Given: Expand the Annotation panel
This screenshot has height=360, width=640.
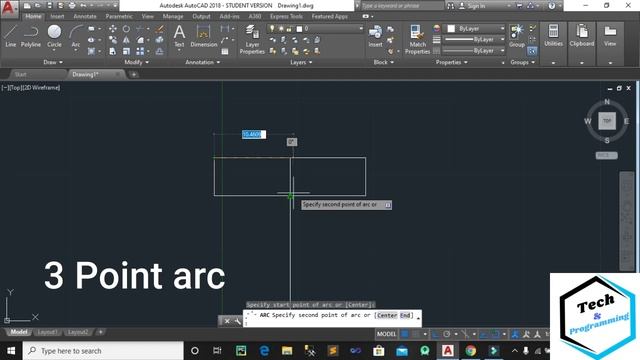Looking at the screenshot, I should pyautogui.click(x=203, y=62).
